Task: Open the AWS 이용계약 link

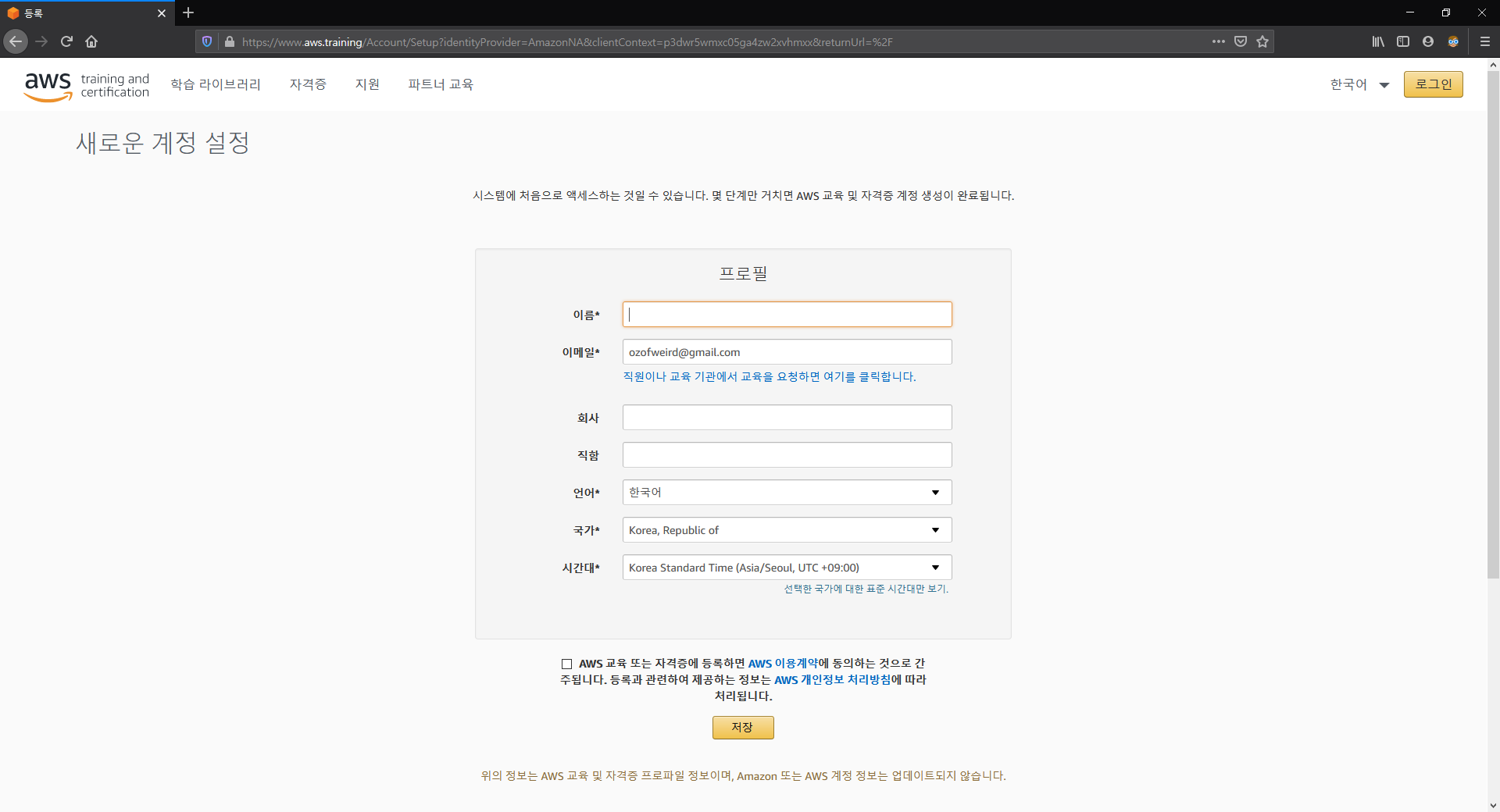Action: (x=783, y=664)
